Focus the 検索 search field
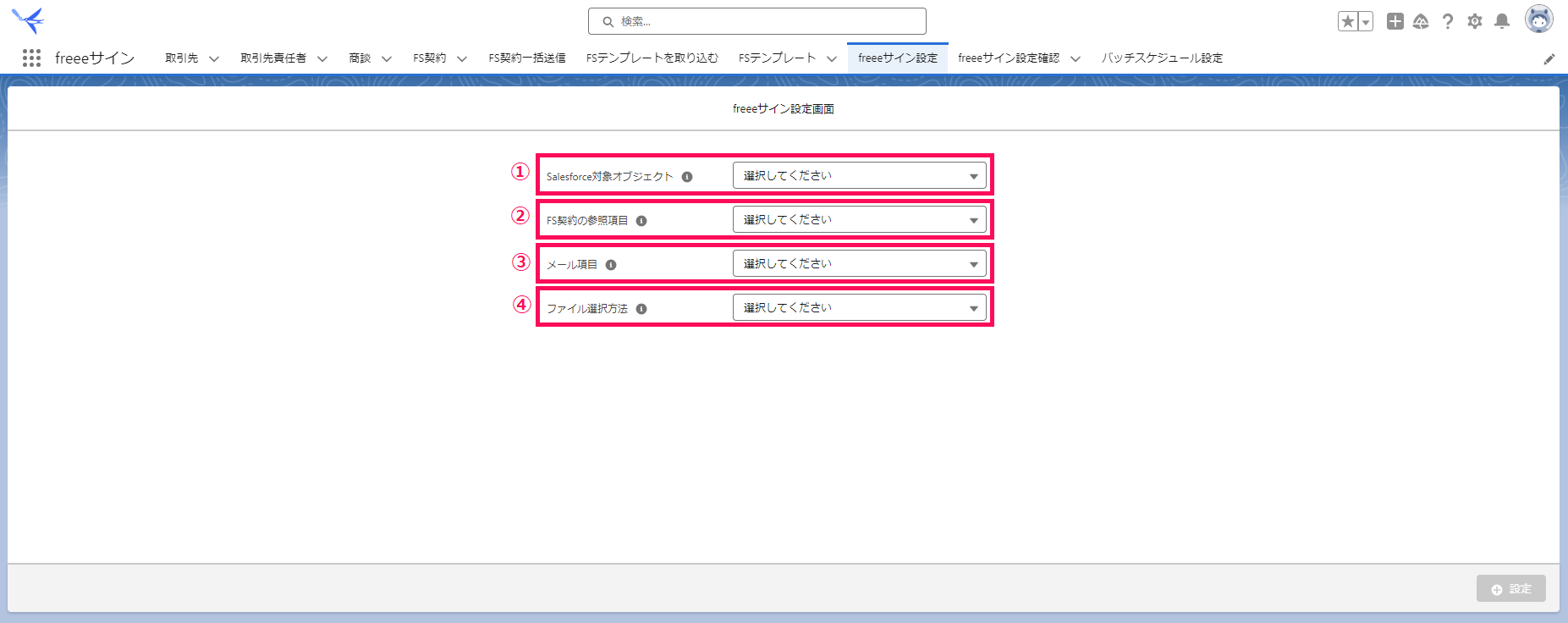The height and width of the screenshot is (623, 1568). (x=757, y=21)
